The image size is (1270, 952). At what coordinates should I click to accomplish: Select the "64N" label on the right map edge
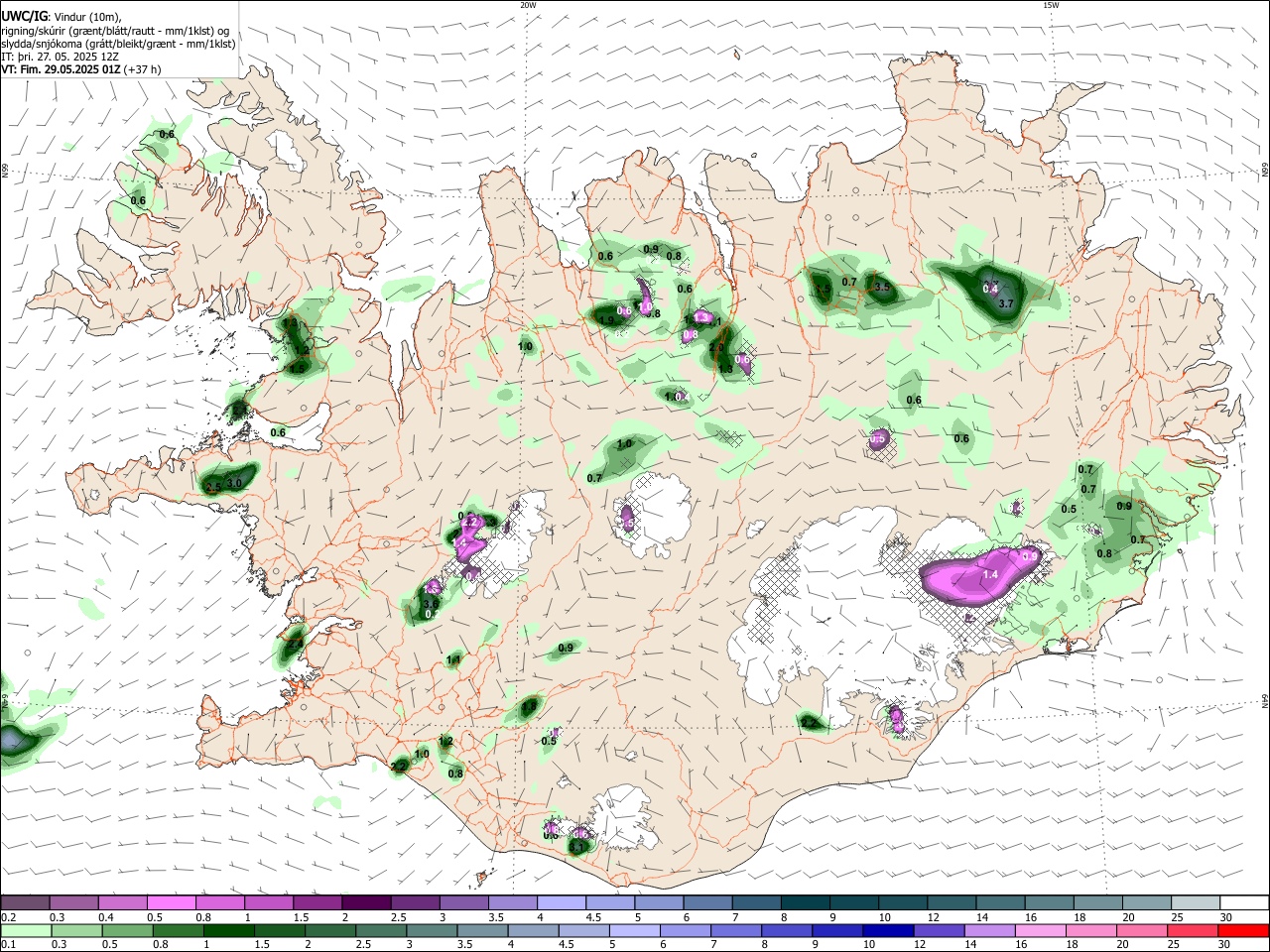click(1265, 701)
